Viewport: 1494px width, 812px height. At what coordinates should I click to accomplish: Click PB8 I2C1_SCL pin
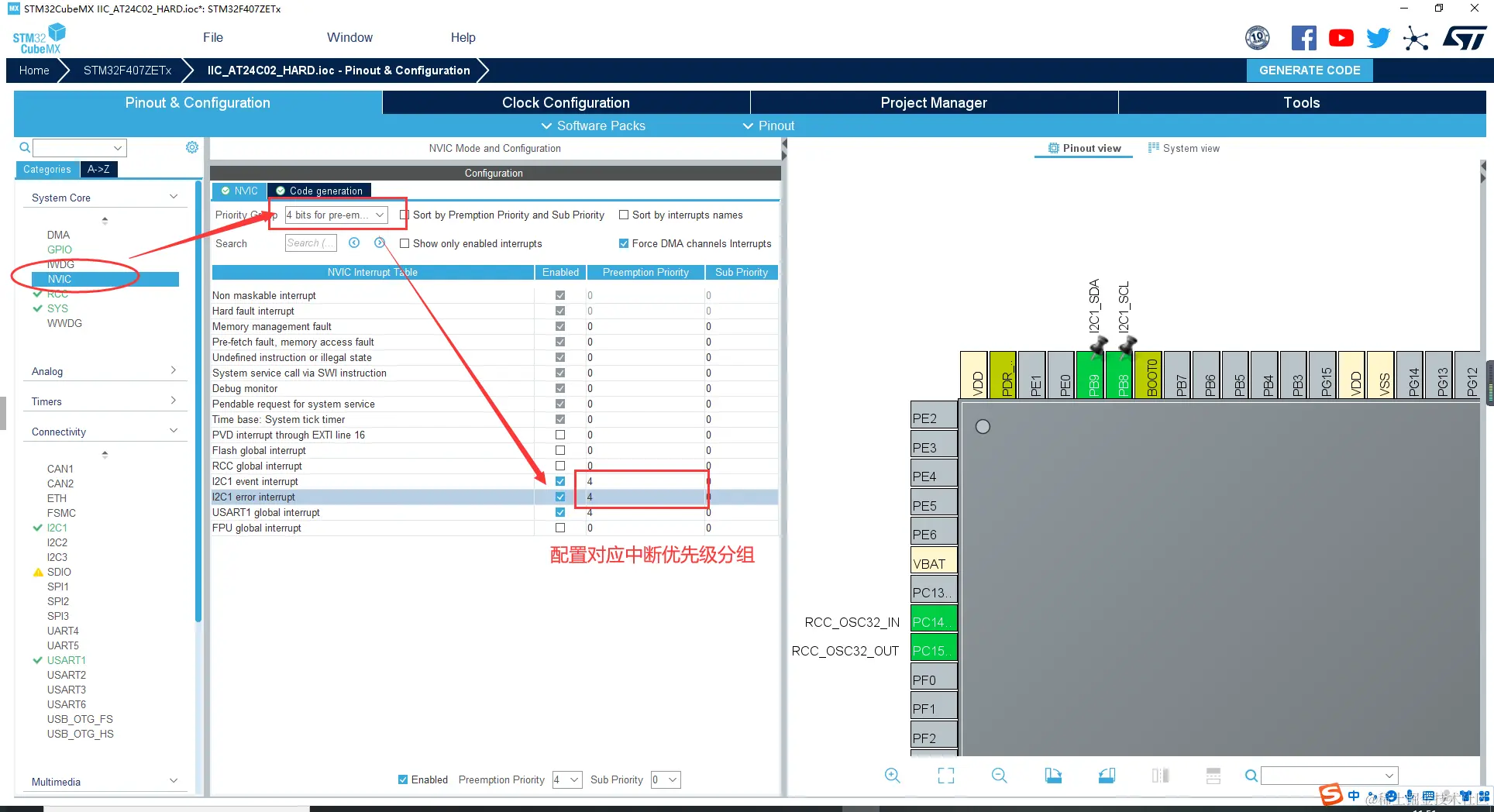coord(1120,375)
